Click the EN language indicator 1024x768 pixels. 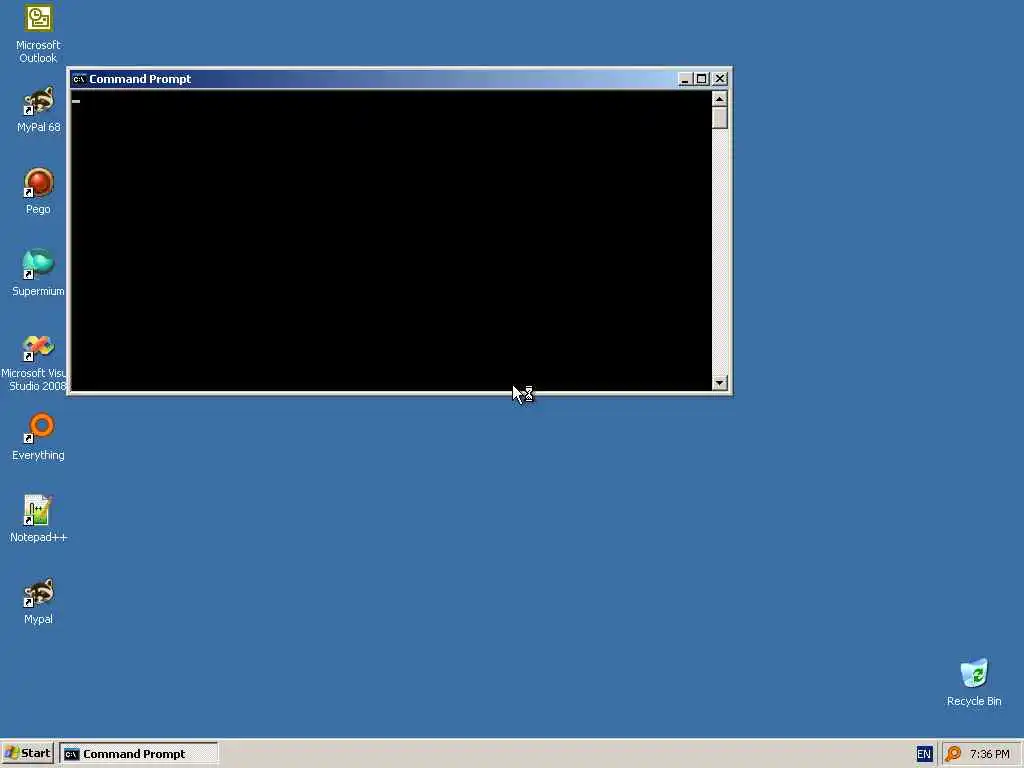(x=923, y=754)
